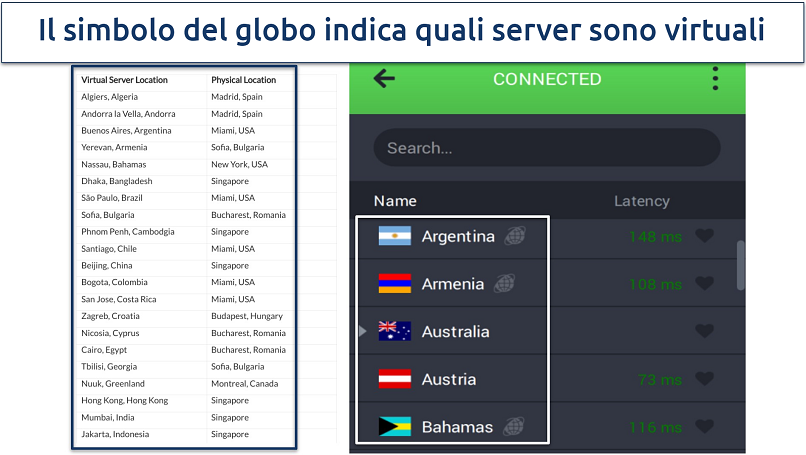Expand the Australia server list arrow
Screen dimensions: 806x455
(363, 331)
